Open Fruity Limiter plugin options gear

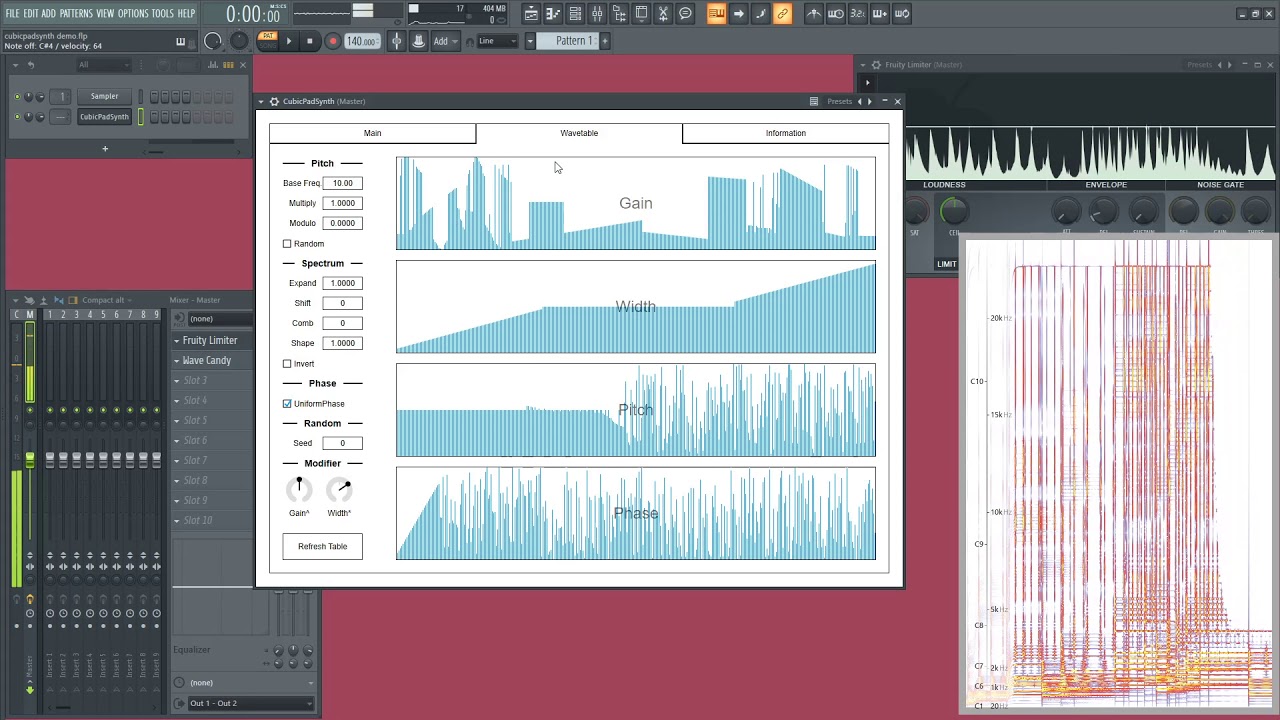coord(876,65)
